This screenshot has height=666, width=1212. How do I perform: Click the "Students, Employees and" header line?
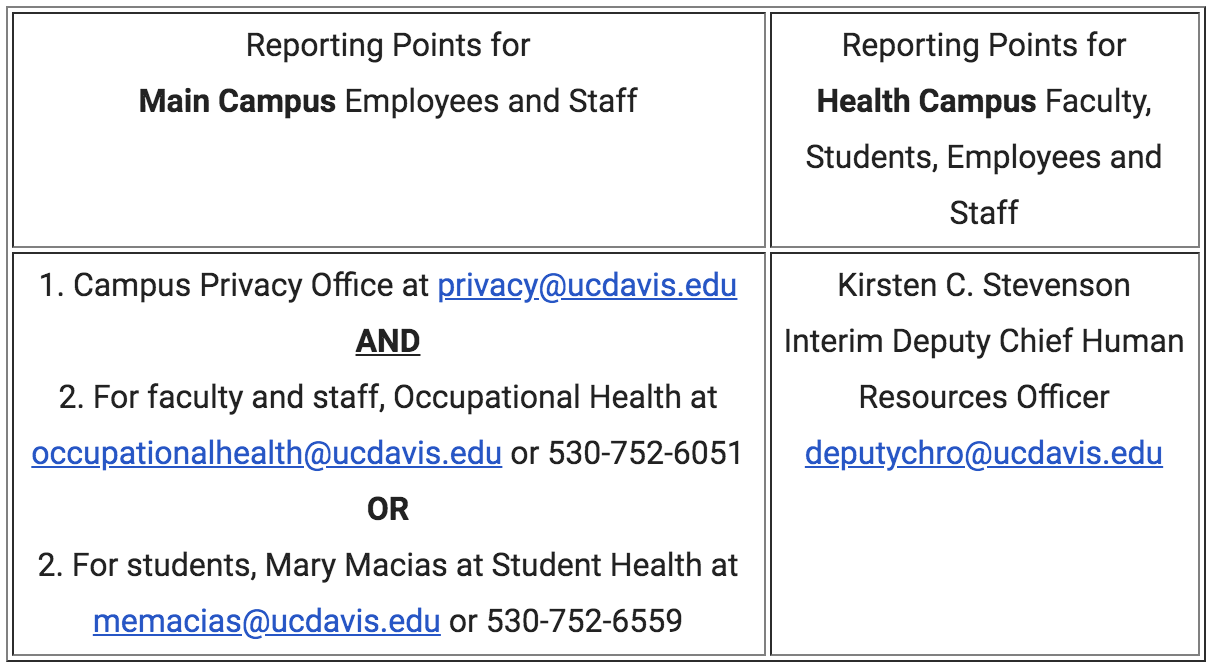(984, 157)
